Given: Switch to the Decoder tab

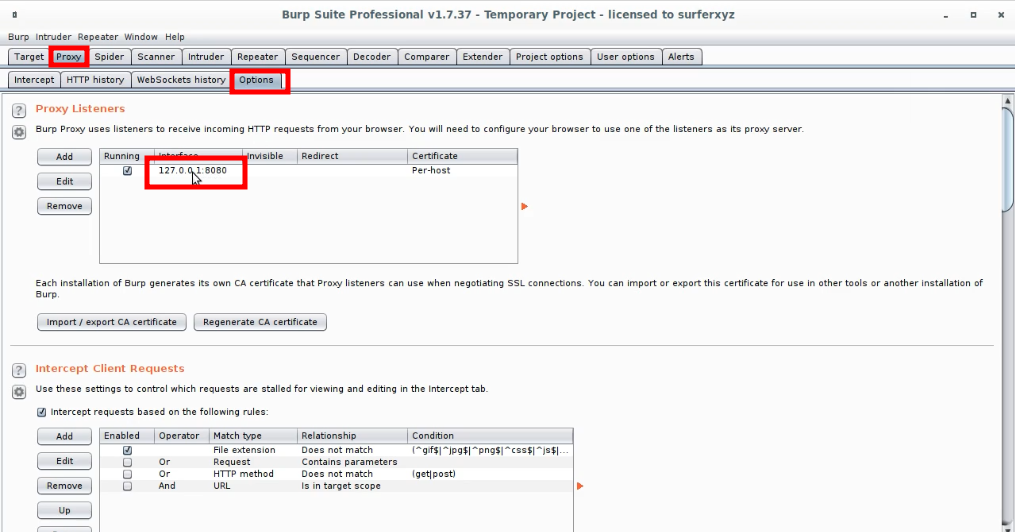Looking at the screenshot, I should 372,57.
